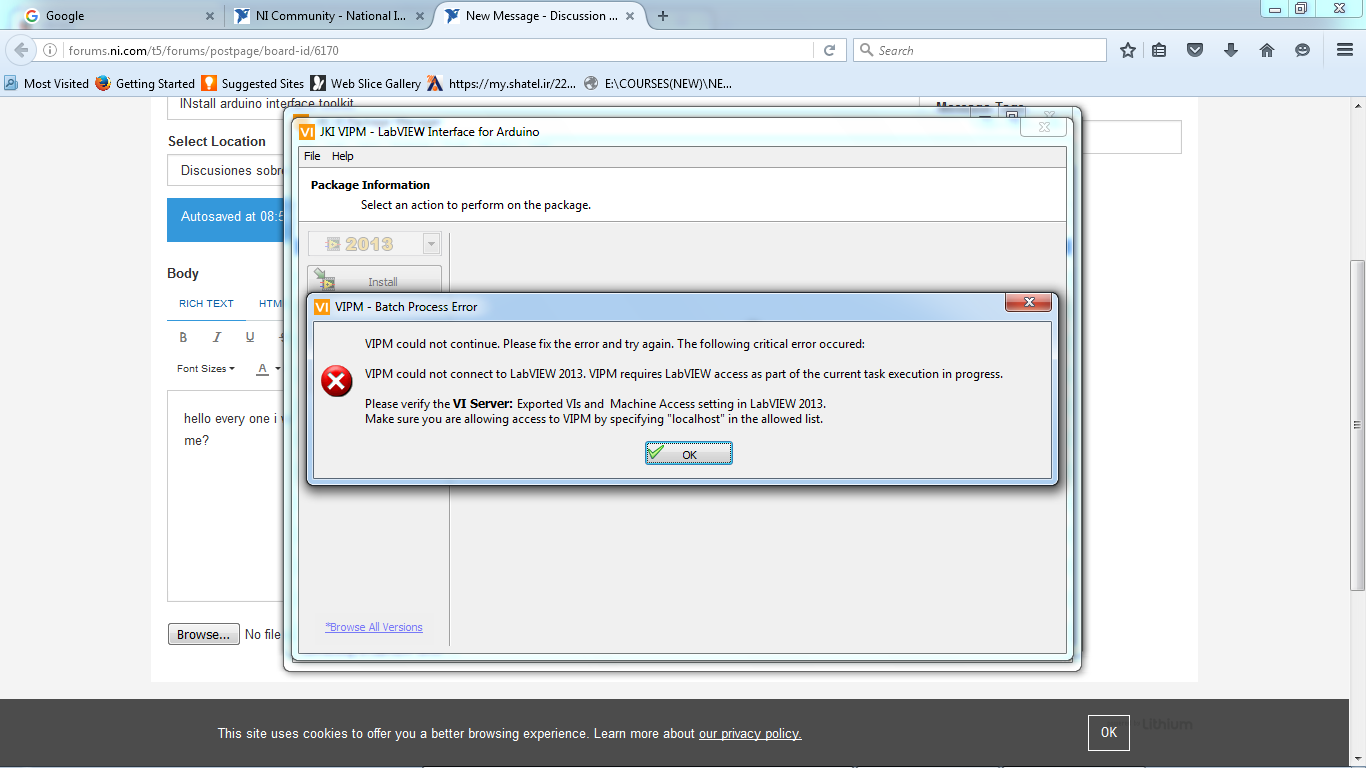Go to the Firefox home page
The width and height of the screenshot is (1366, 768).
pos(1267,50)
